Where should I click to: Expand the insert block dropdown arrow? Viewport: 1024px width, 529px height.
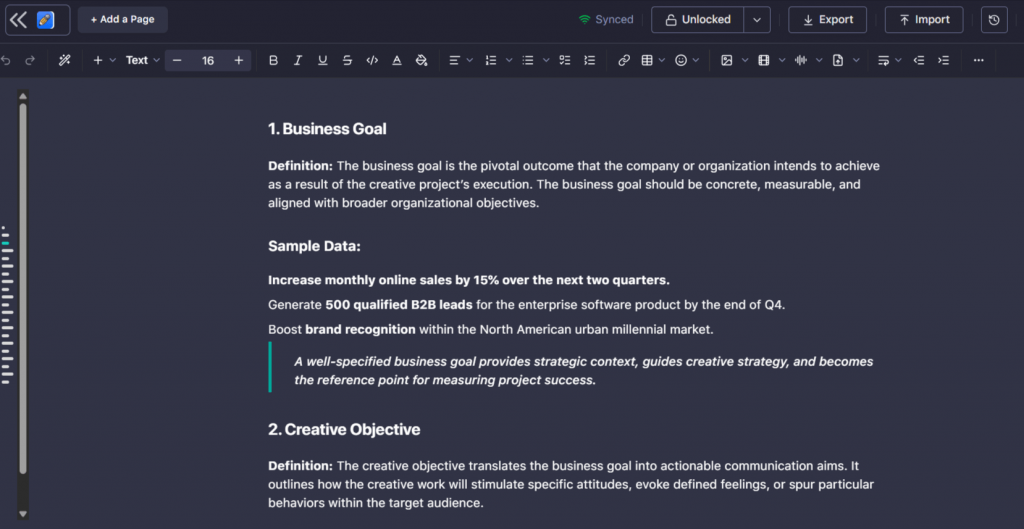(x=112, y=60)
